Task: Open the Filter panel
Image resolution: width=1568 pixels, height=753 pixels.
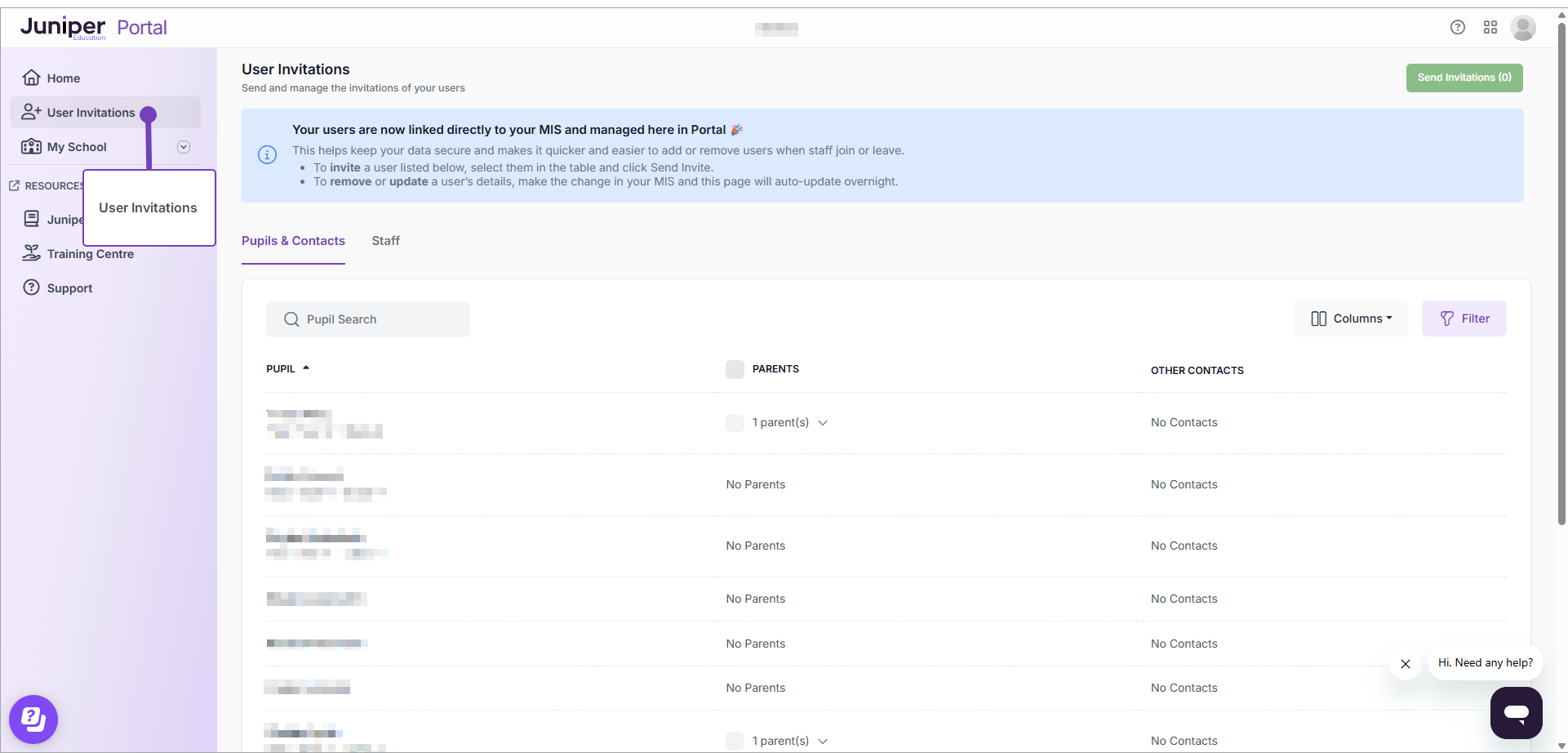Action: 1464,319
